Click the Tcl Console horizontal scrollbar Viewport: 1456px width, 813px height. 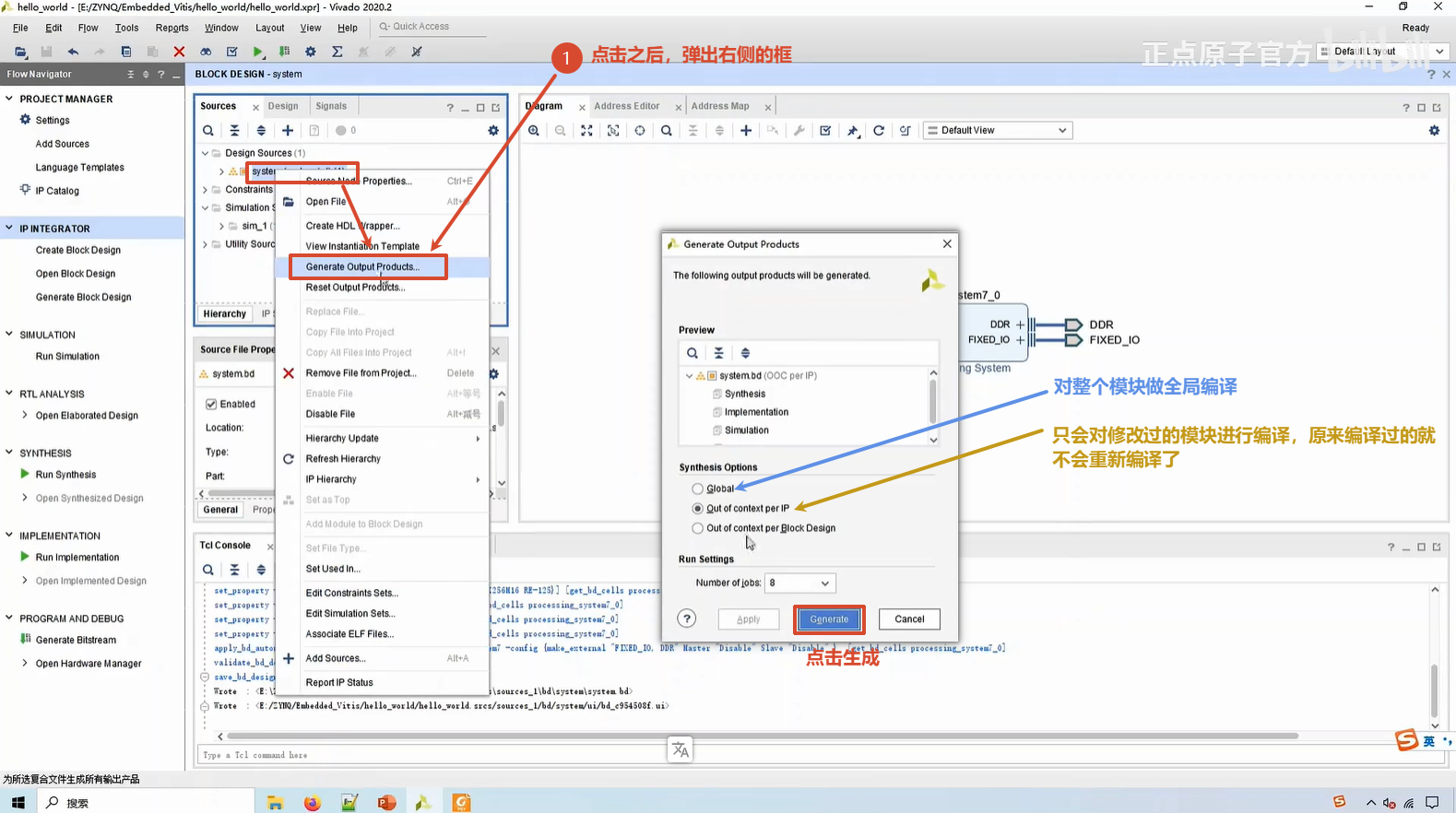763,736
